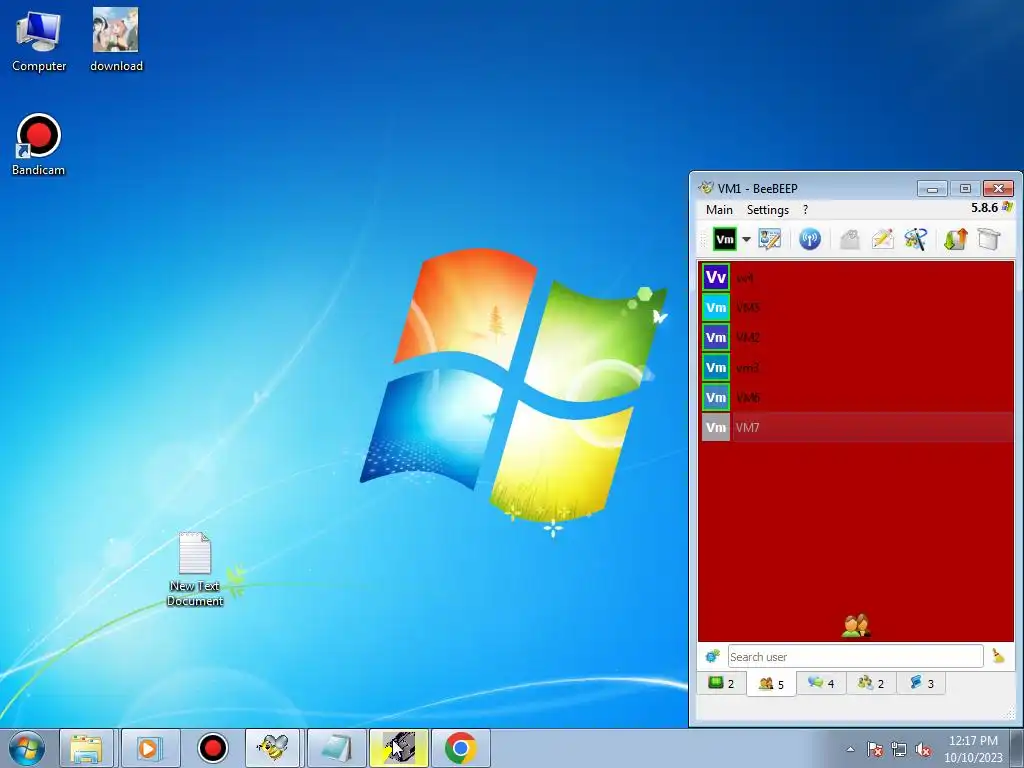This screenshot has height=768, width=1024.
Task: Select user VM5 in the list
Action: 857,308
